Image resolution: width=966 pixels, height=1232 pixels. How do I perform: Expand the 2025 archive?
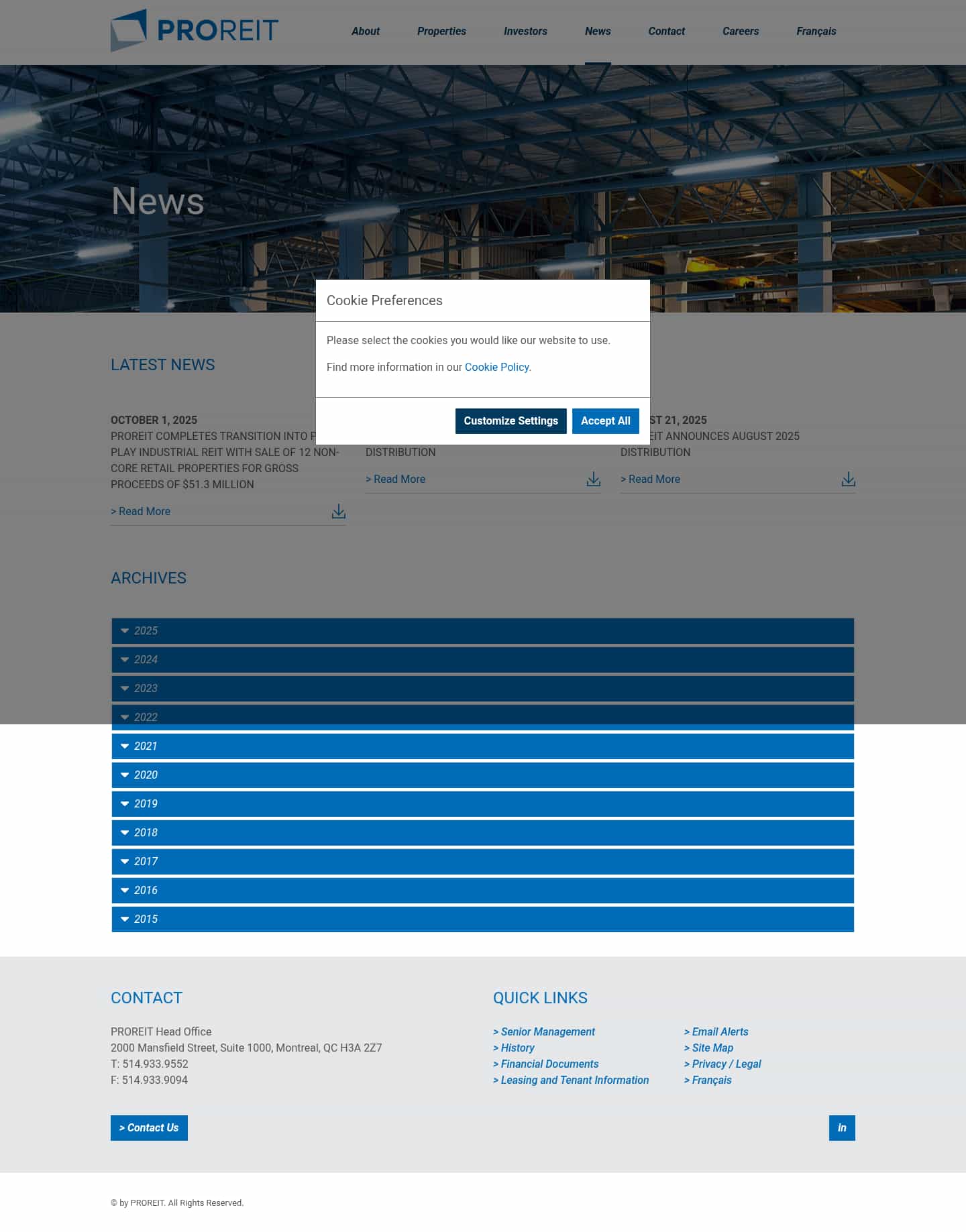[x=483, y=631]
